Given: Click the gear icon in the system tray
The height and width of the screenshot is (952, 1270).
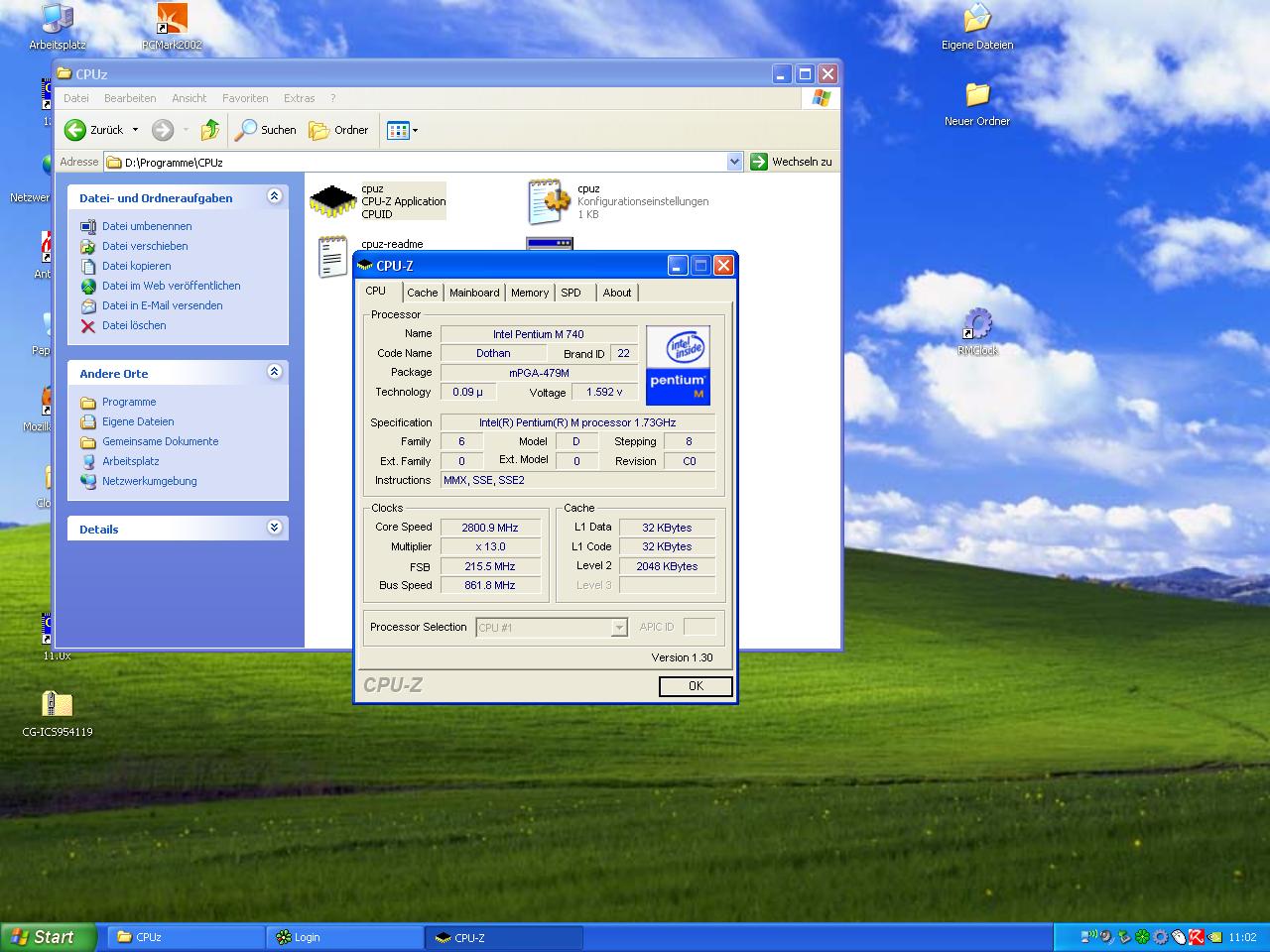Looking at the screenshot, I should 1160,936.
